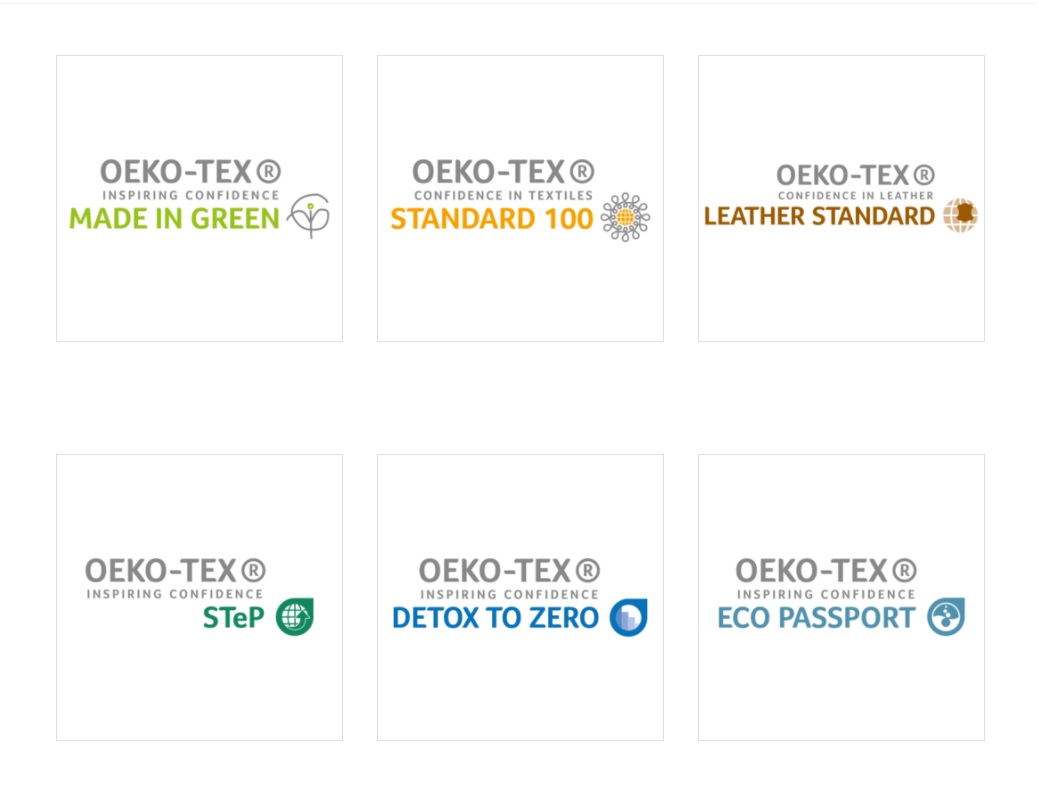Click the green STeP globe icon
Image resolution: width=1039 pixels, height=795 pixels.
[x=295, y=617]
